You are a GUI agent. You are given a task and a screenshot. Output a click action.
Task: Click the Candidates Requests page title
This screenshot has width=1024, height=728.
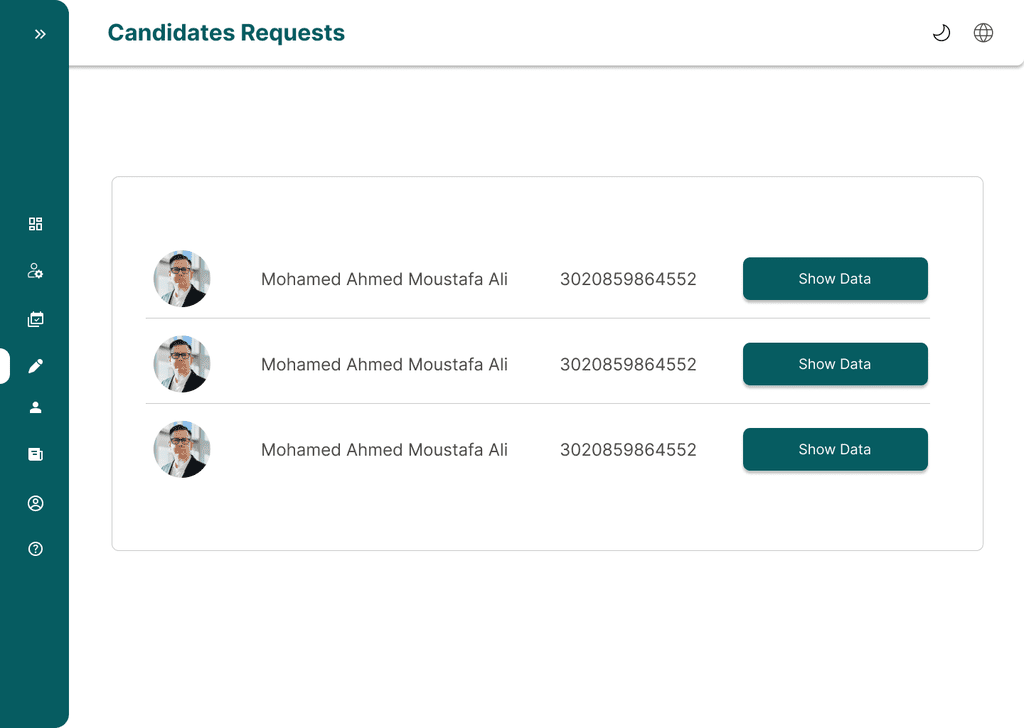[226, 33]
